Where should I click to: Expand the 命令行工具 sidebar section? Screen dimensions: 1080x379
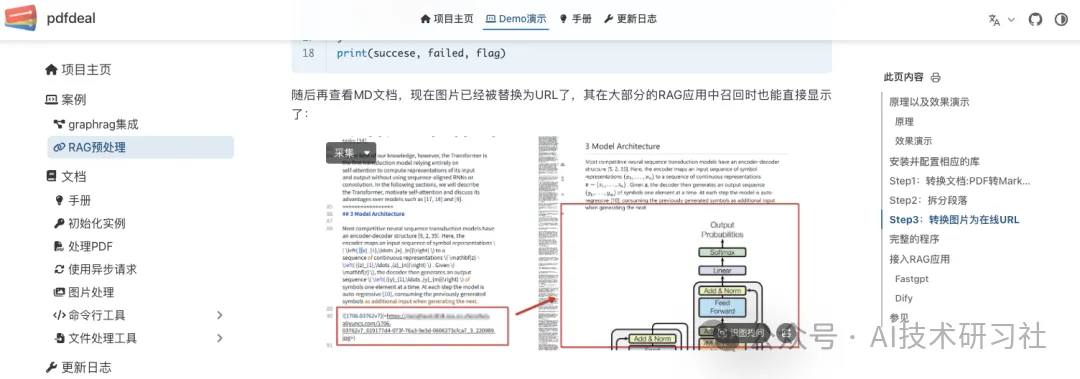point(220,315)
